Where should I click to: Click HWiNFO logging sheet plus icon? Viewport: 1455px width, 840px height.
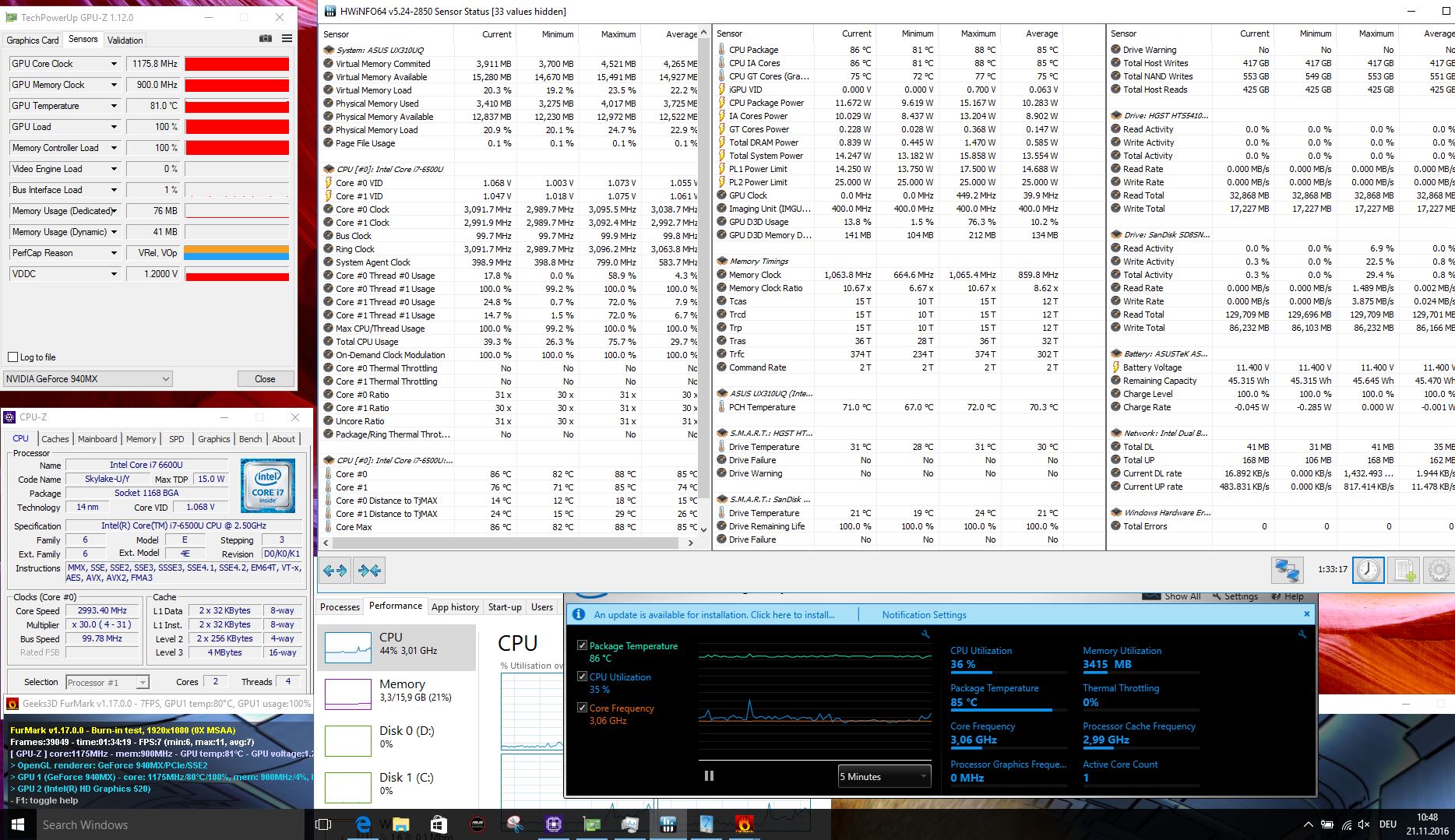[1404, 571]
